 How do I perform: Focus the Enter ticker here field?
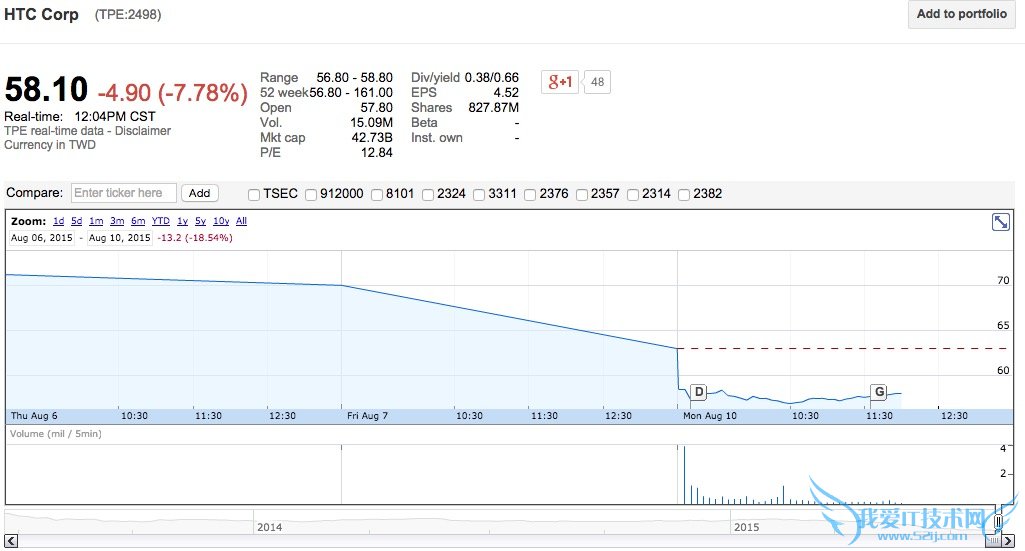pyautogui.click(x=123, y=193)
